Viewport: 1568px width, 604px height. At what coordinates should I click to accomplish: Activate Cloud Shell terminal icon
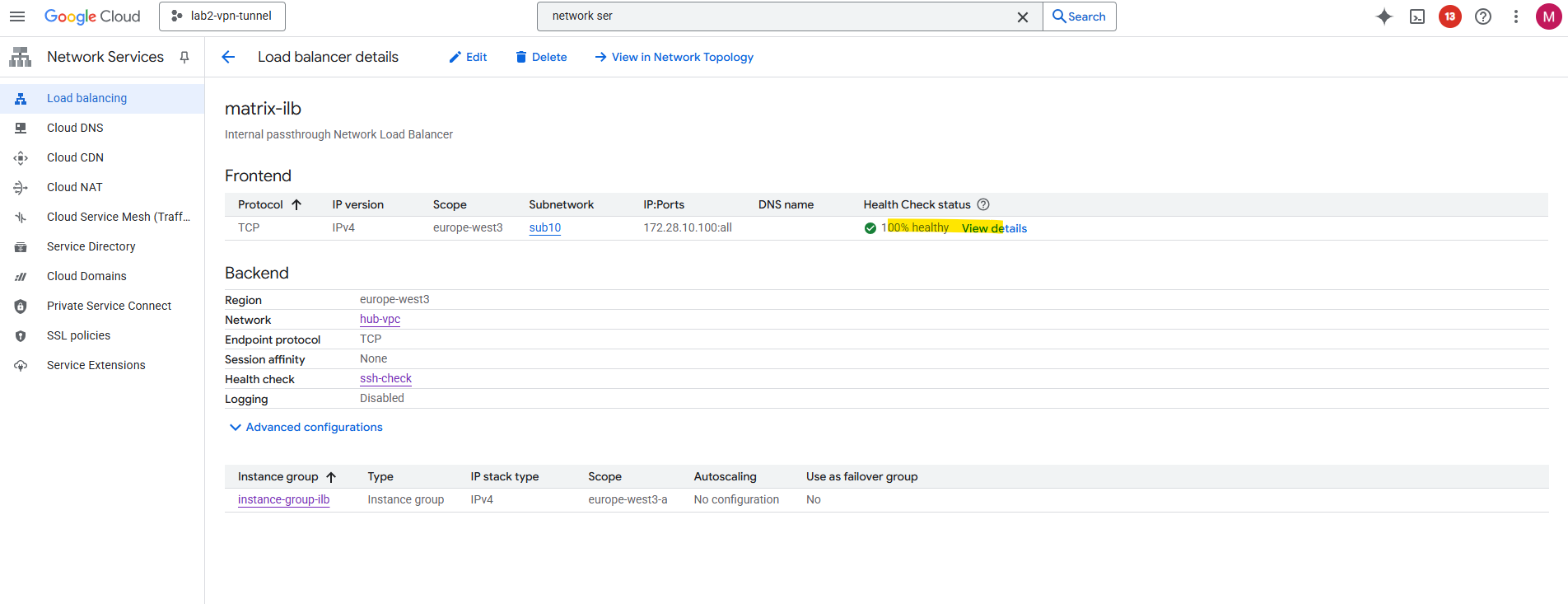[1417, 16]
